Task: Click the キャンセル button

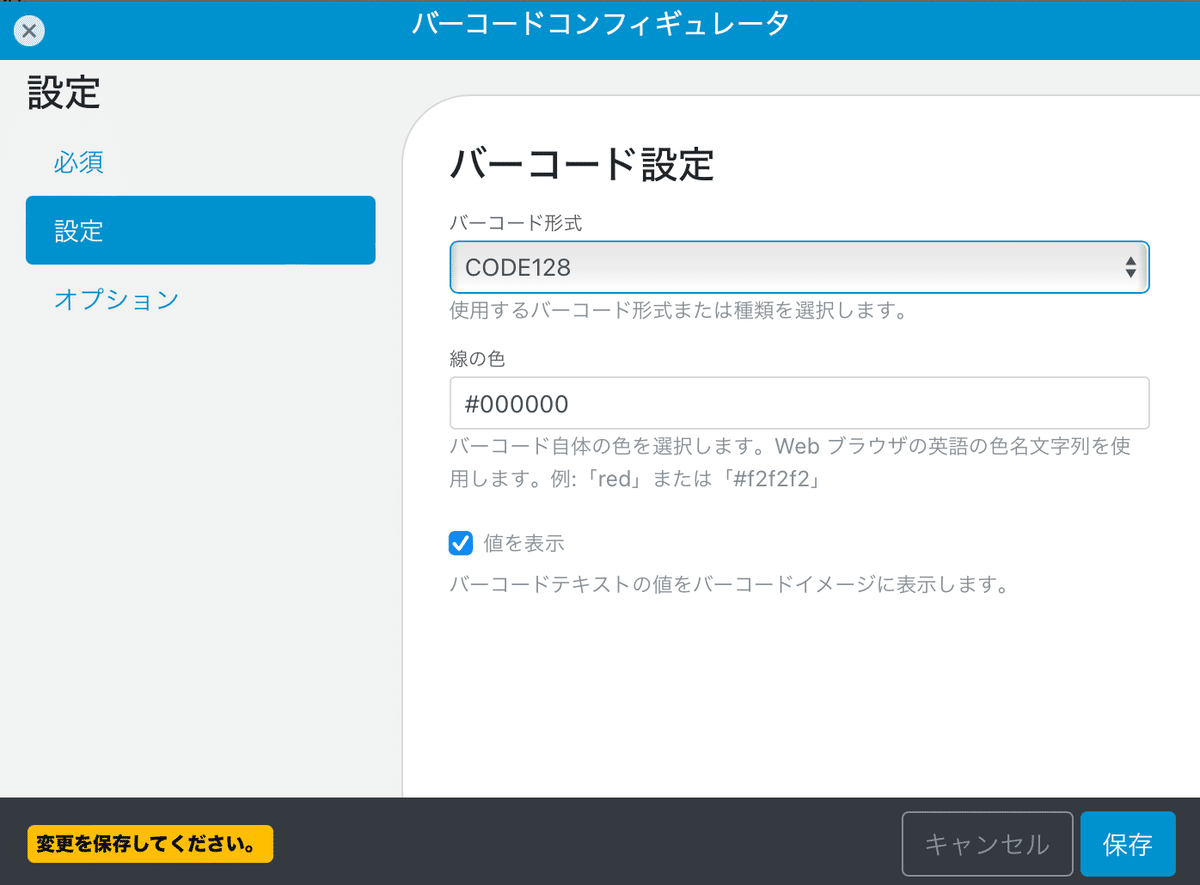Action: pos(987,844)
